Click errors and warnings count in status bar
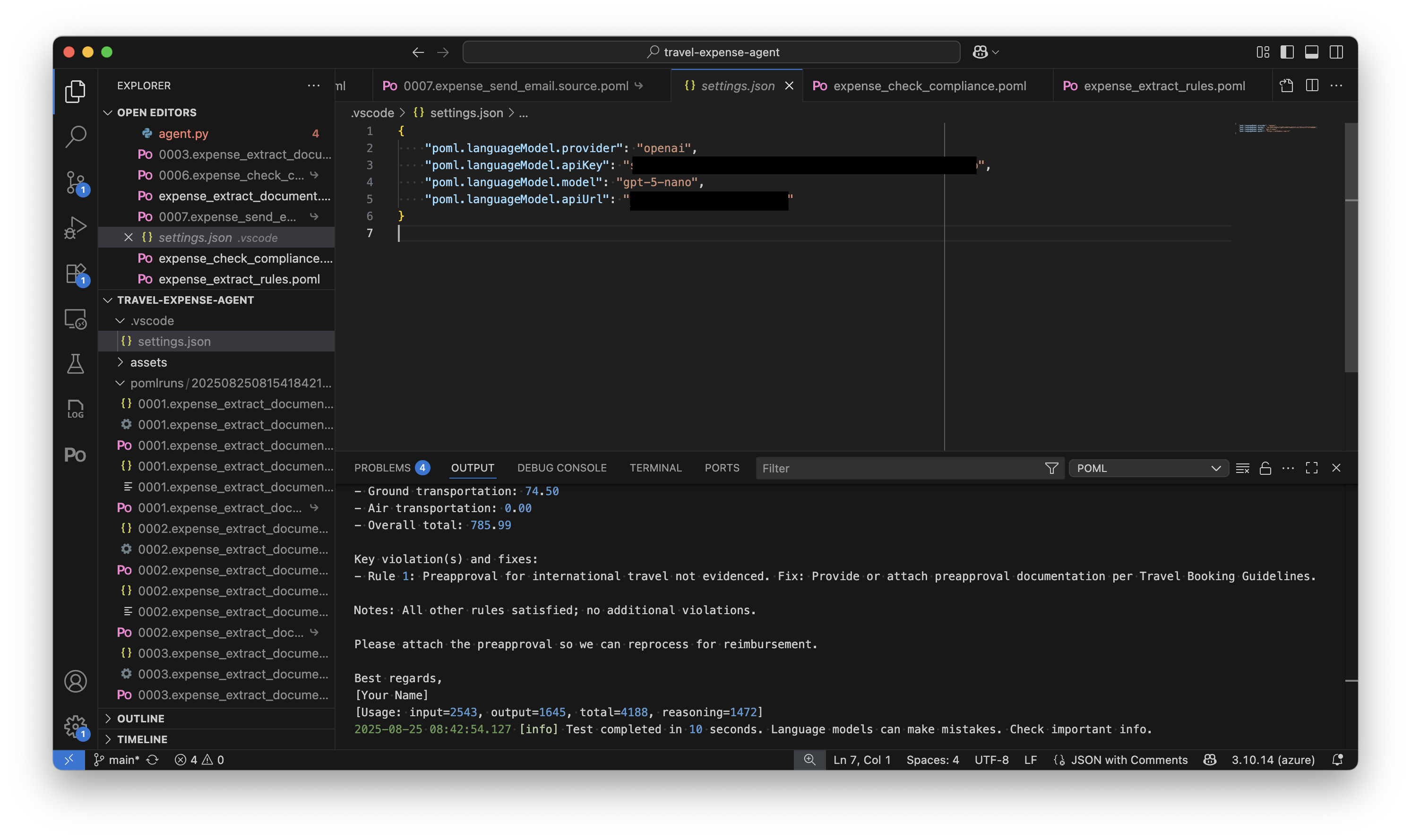 click(x=199, y=760)
